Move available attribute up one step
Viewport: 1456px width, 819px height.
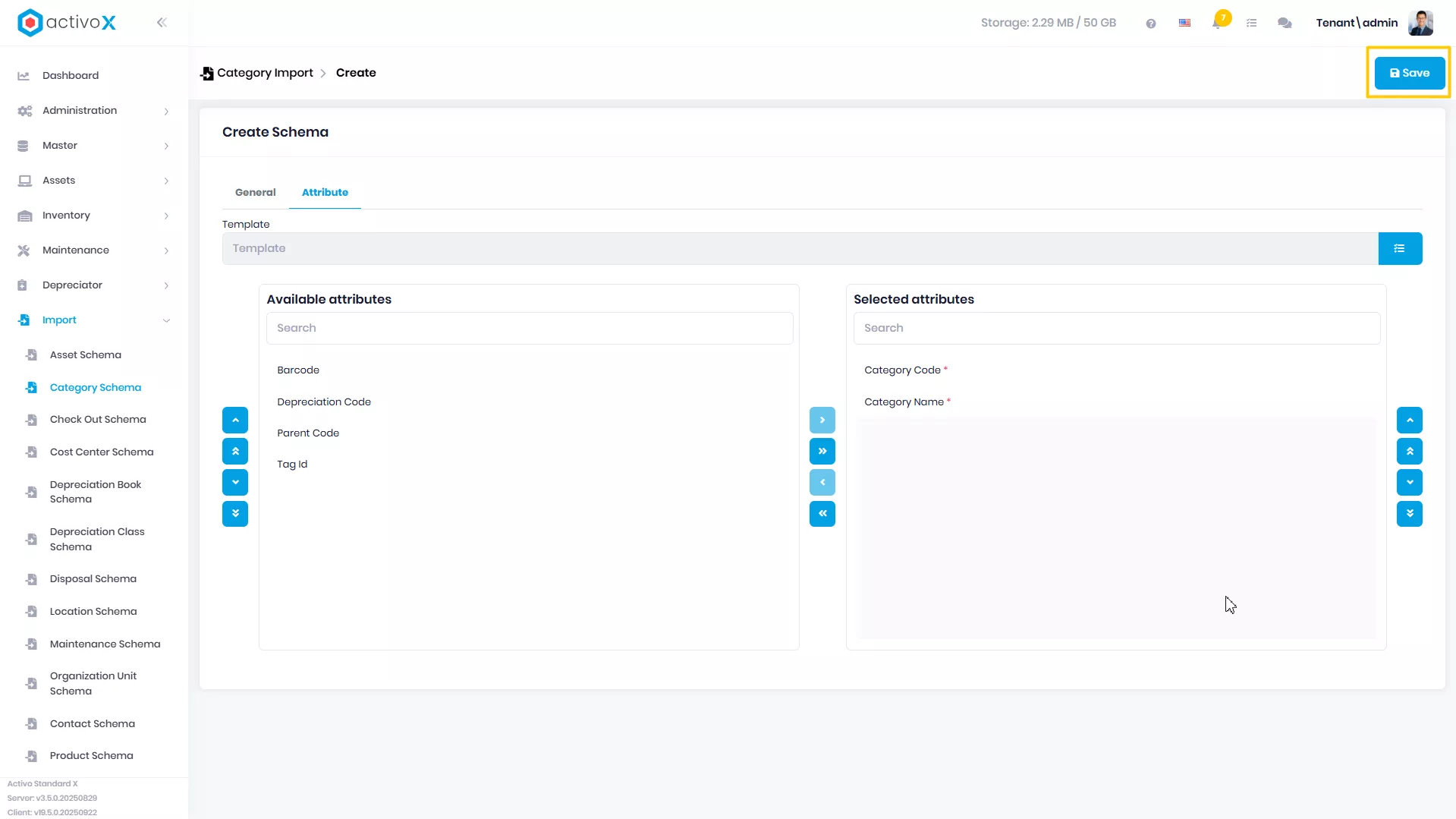235,421
